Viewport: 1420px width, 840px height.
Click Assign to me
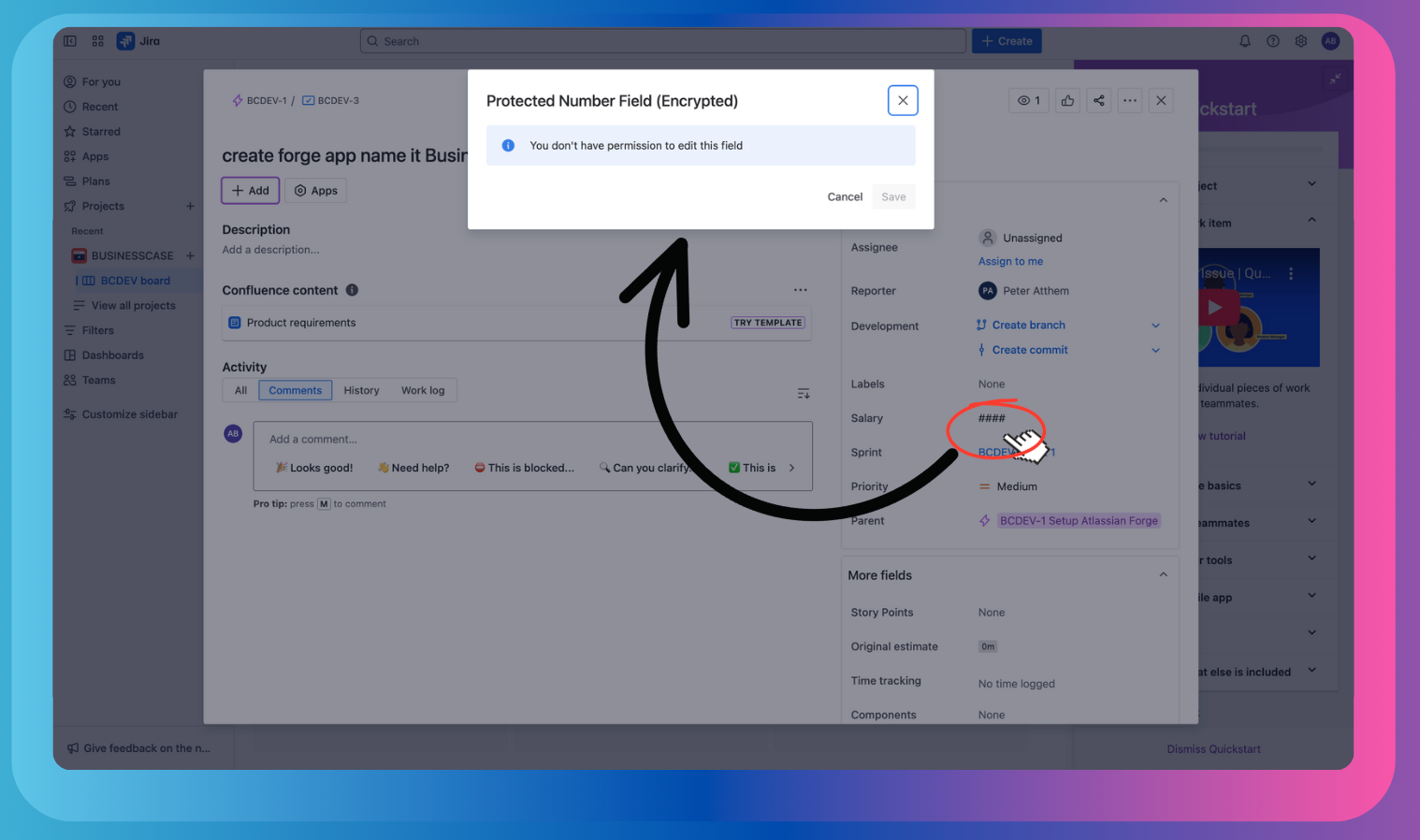(1010, 261)
